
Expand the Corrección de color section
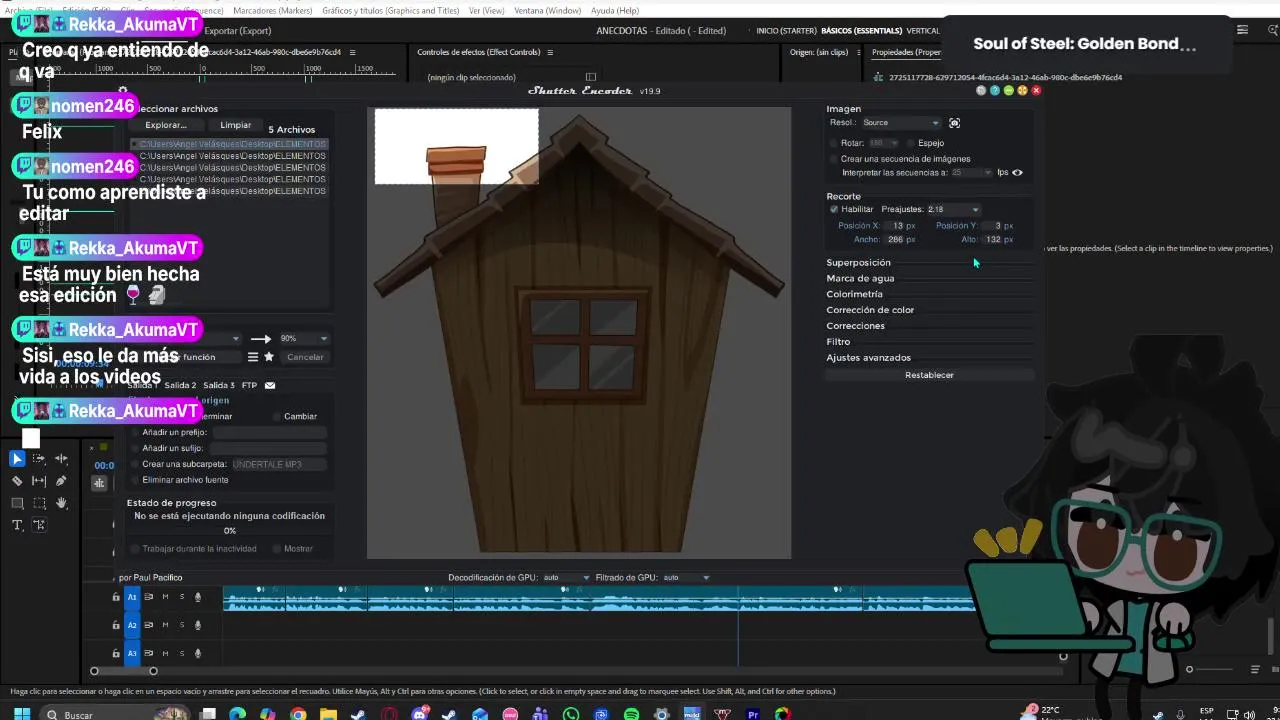tap(870, 310)
